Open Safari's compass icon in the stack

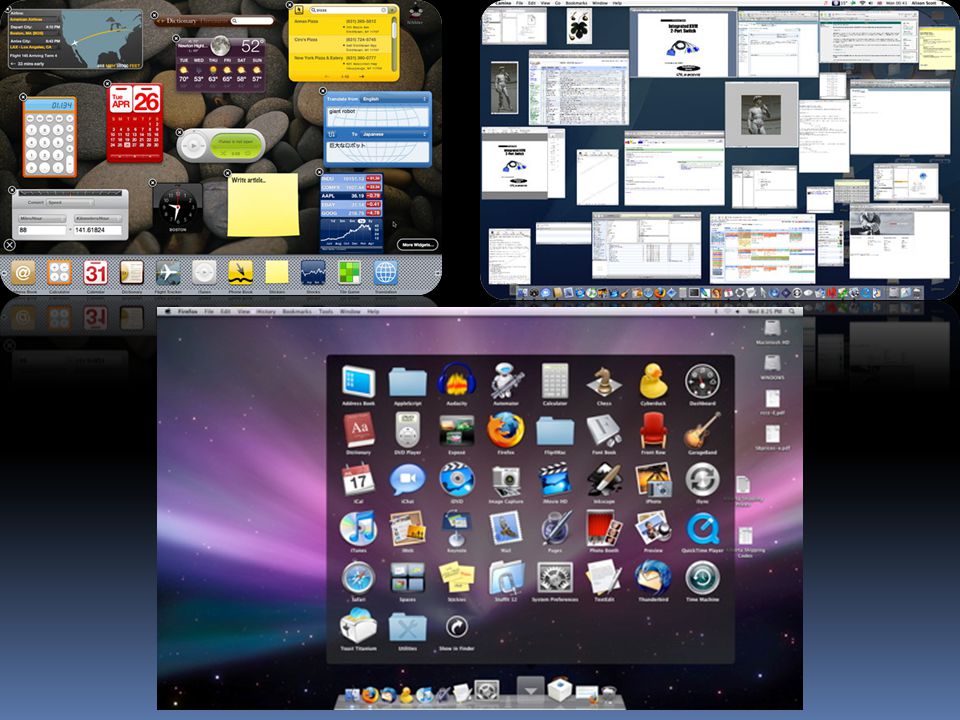point(358,577)
